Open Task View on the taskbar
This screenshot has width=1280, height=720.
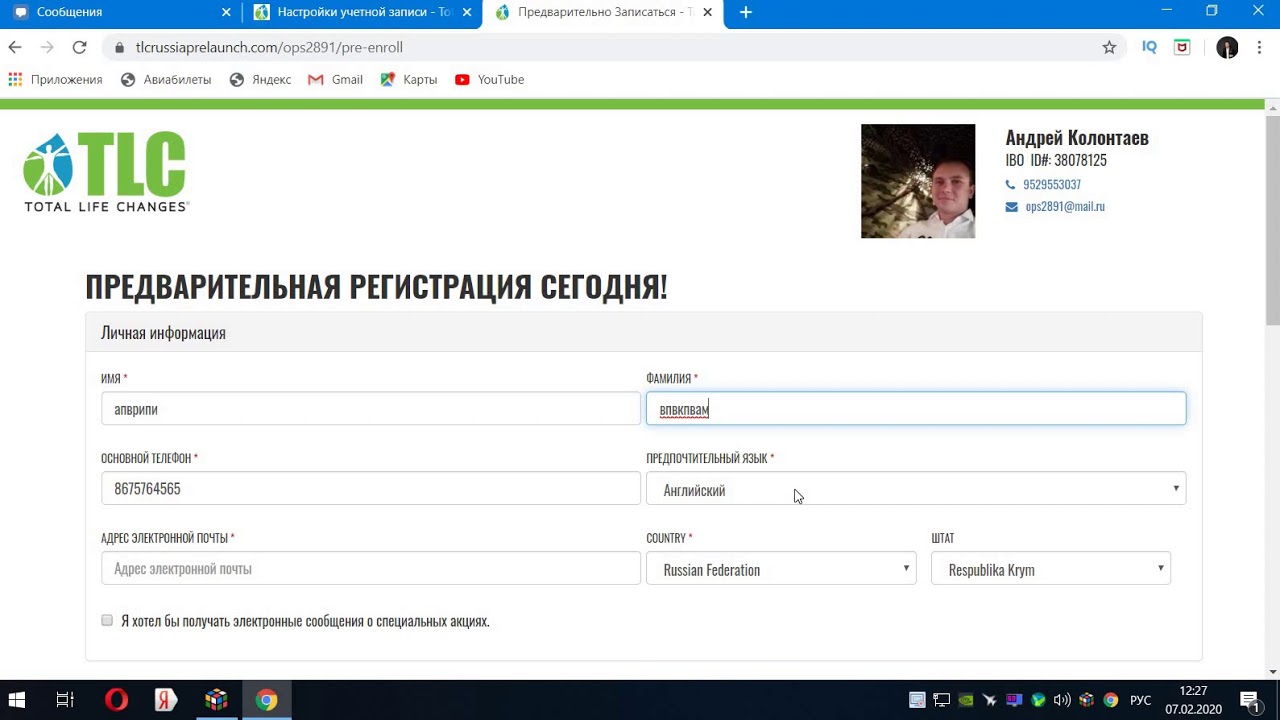coord(65,700)
